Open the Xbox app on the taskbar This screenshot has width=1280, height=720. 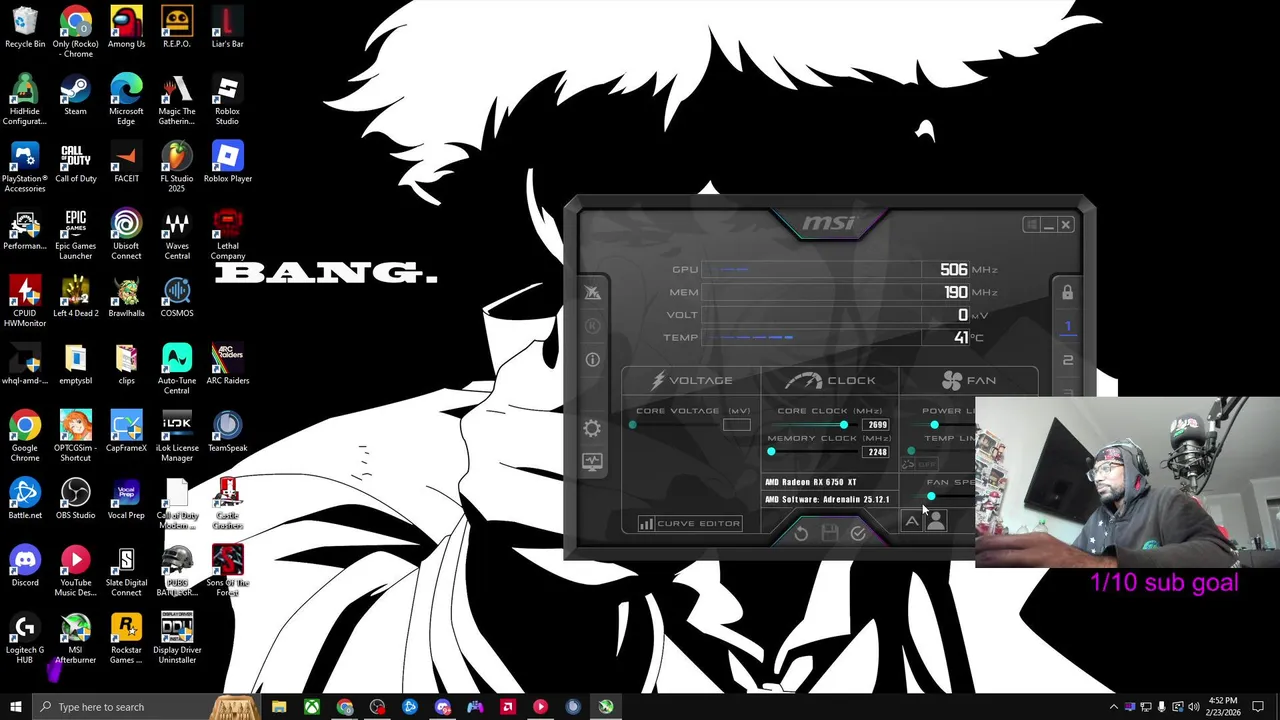312,707
